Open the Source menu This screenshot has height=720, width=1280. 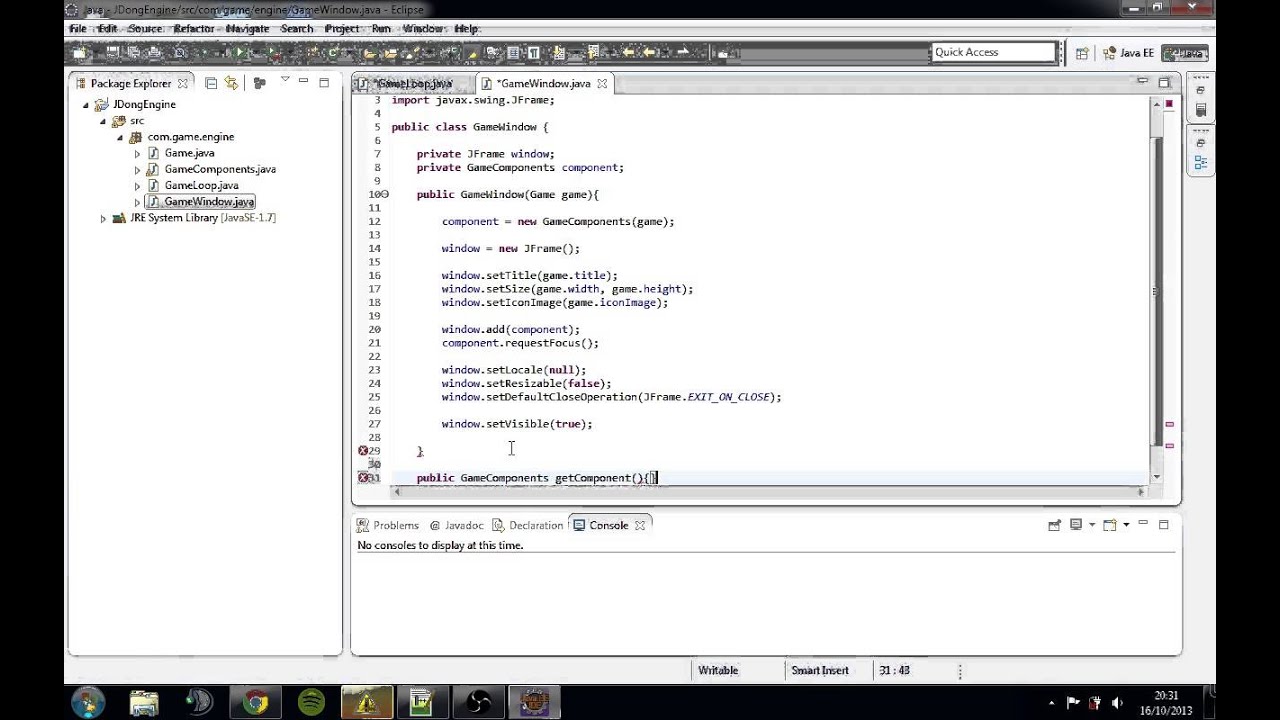pyautogui.click(x=145, y=28)
